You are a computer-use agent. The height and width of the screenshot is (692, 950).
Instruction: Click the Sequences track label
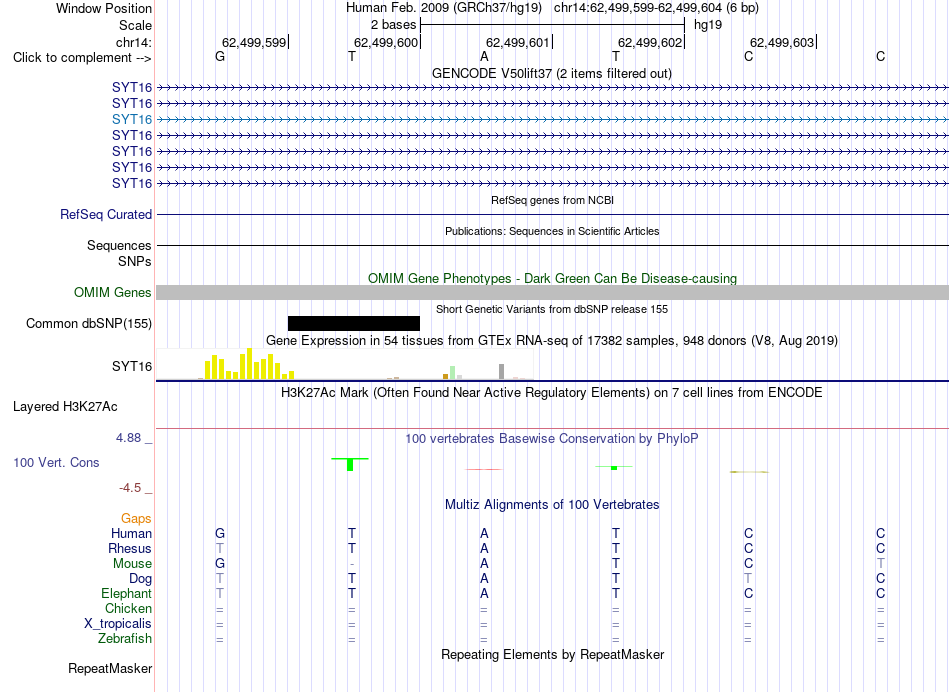click(119, 245)
